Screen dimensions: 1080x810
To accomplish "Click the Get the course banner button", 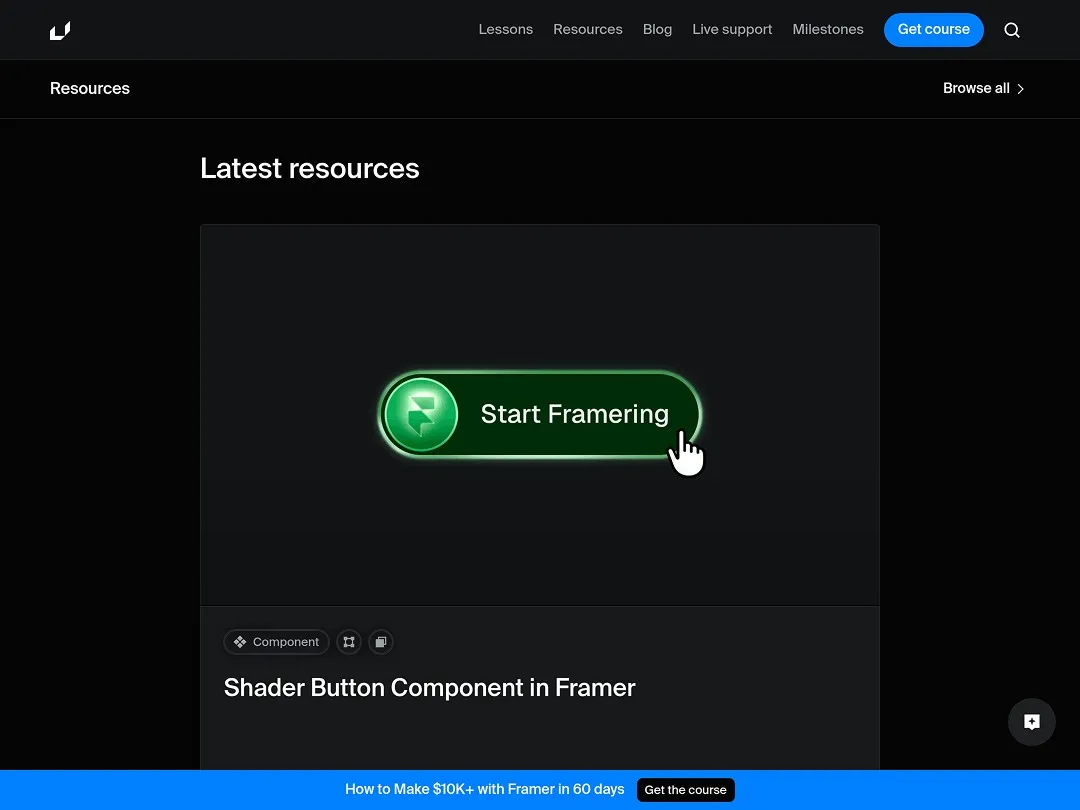I will (685, 790).
